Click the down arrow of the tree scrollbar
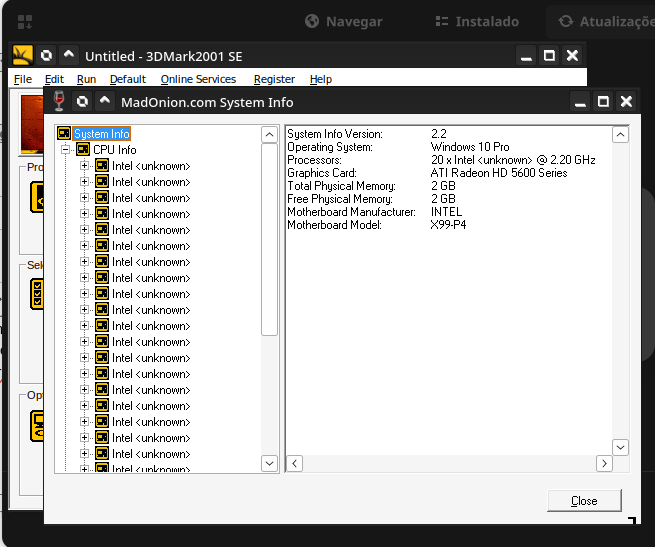This screenshot has width=655, height=547. [x=269, y=463]
